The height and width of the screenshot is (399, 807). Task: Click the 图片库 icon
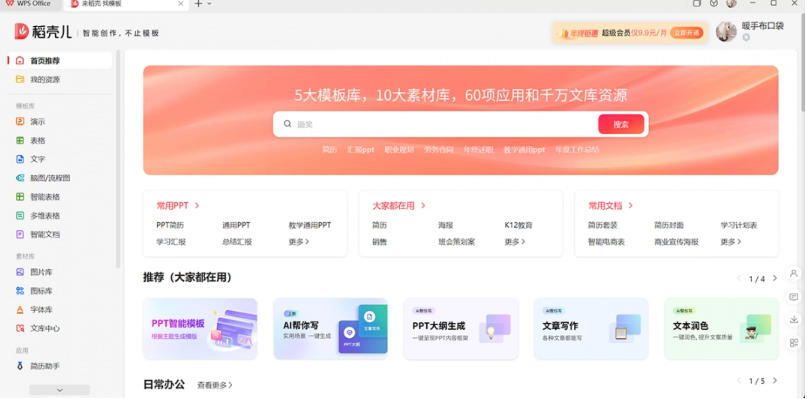20,272
